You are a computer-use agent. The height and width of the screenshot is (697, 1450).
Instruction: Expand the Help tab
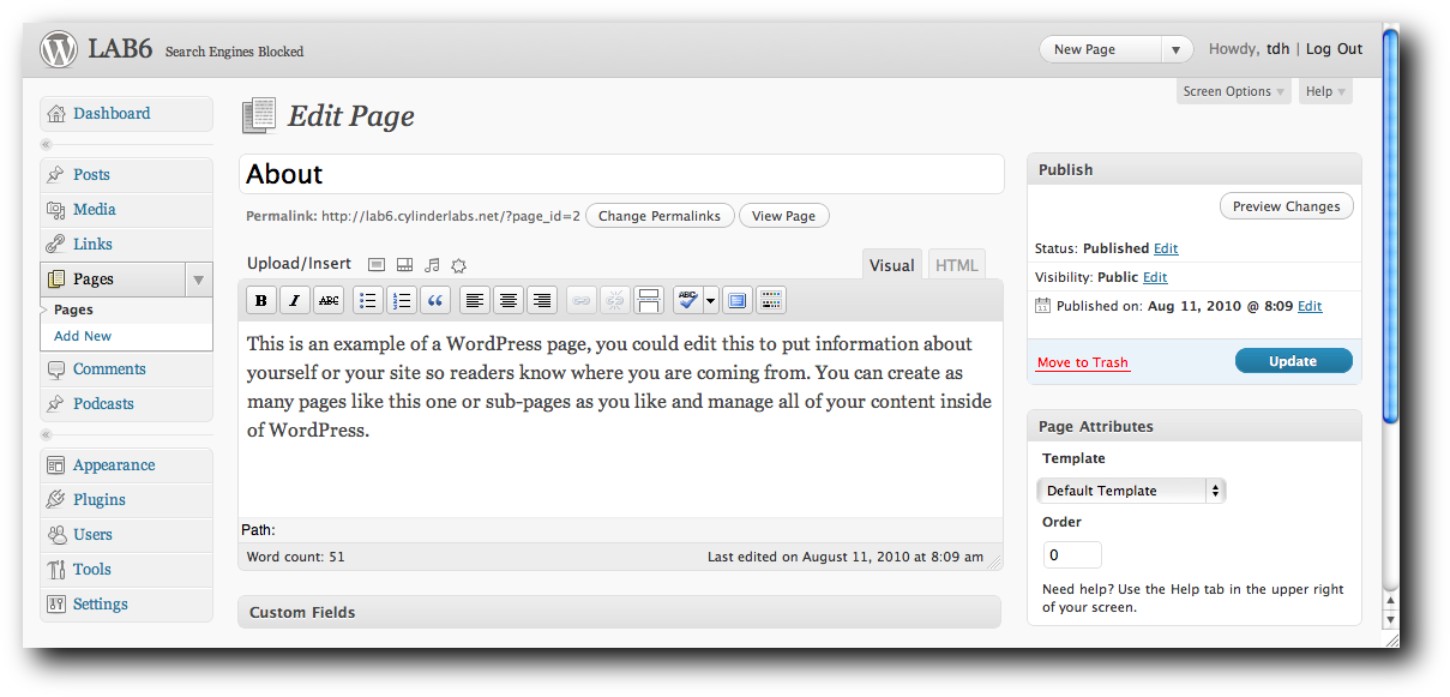1326,91
